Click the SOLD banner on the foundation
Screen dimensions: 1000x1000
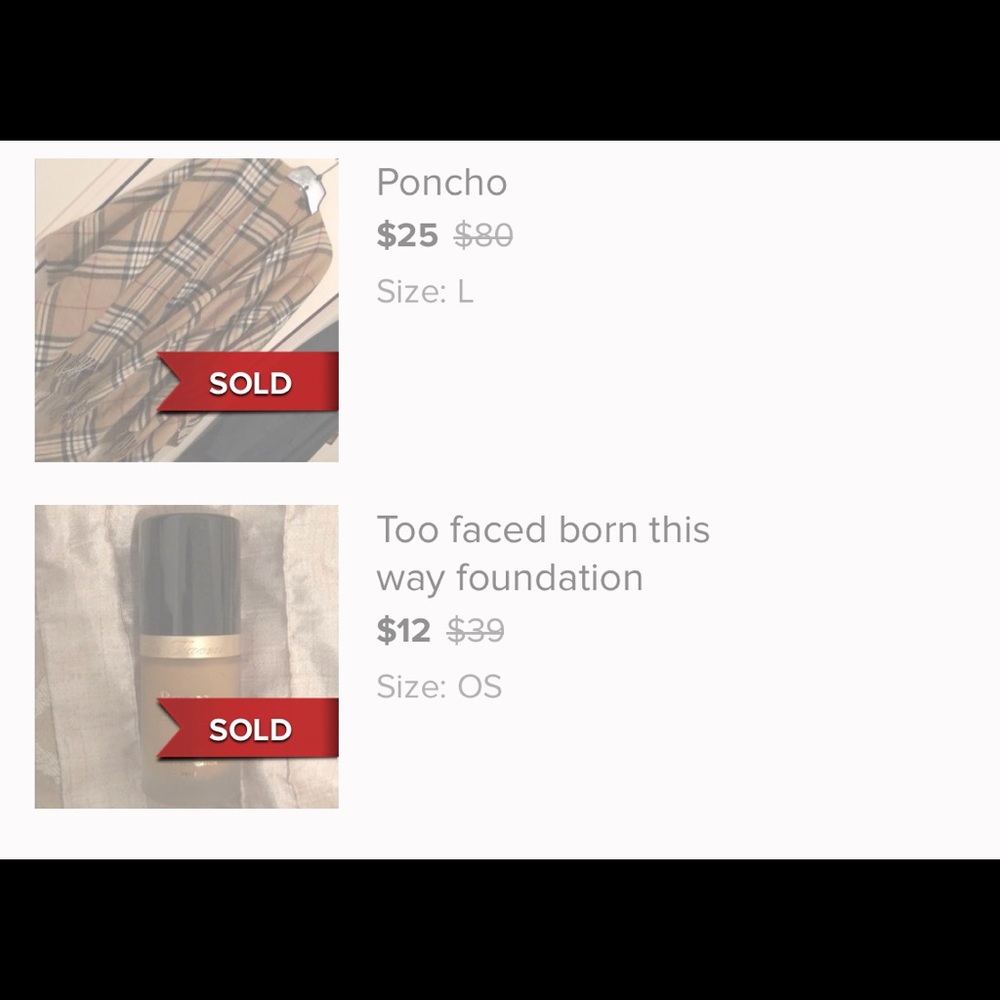248,730
